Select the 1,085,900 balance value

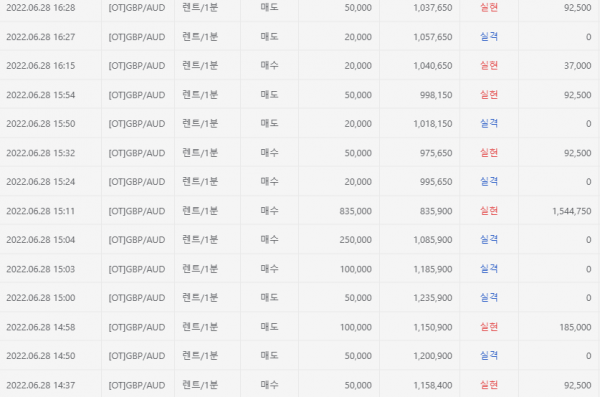[433, 240]
